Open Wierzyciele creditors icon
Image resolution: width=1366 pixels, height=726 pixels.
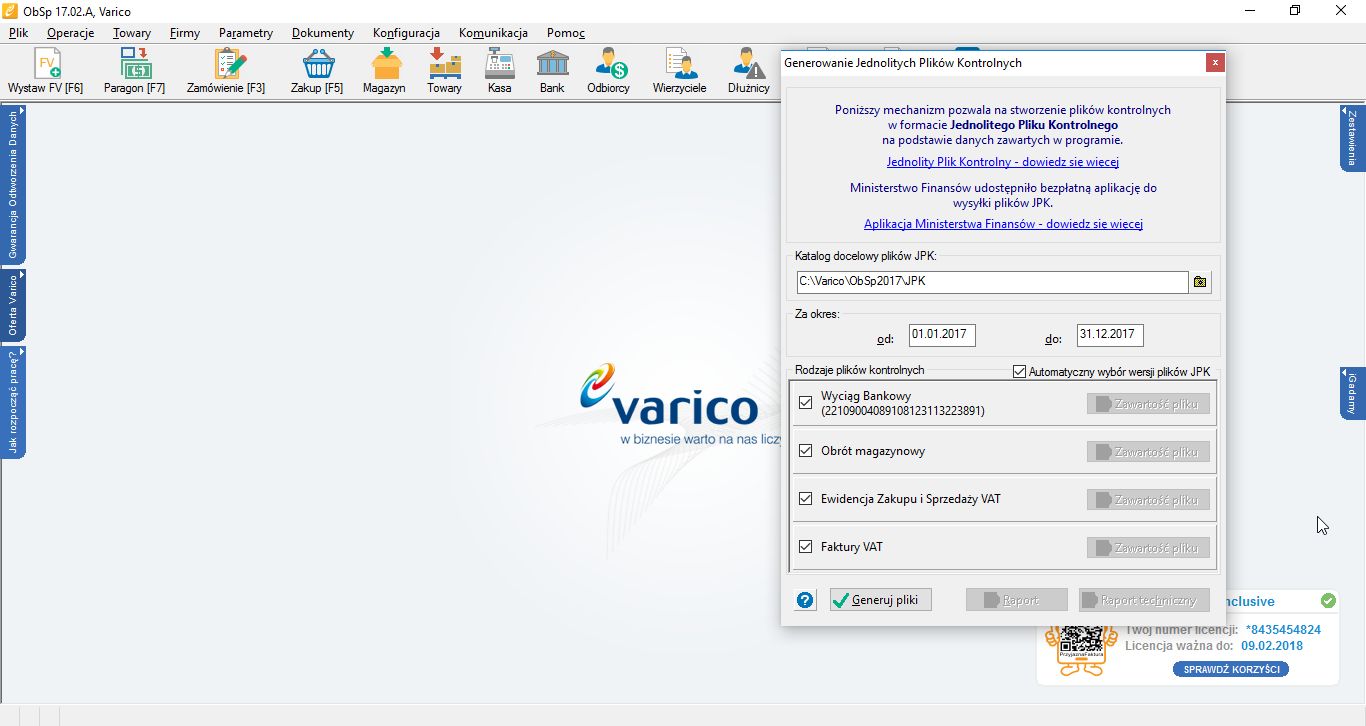(680, 72)
